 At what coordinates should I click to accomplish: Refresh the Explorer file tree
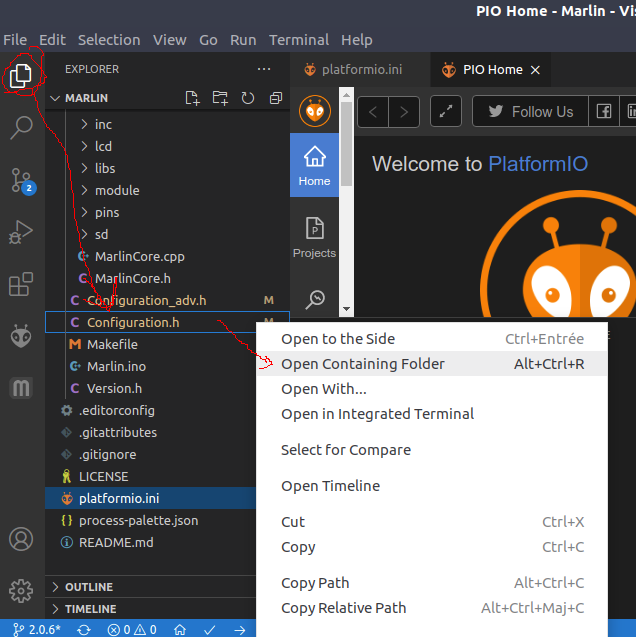248,98
